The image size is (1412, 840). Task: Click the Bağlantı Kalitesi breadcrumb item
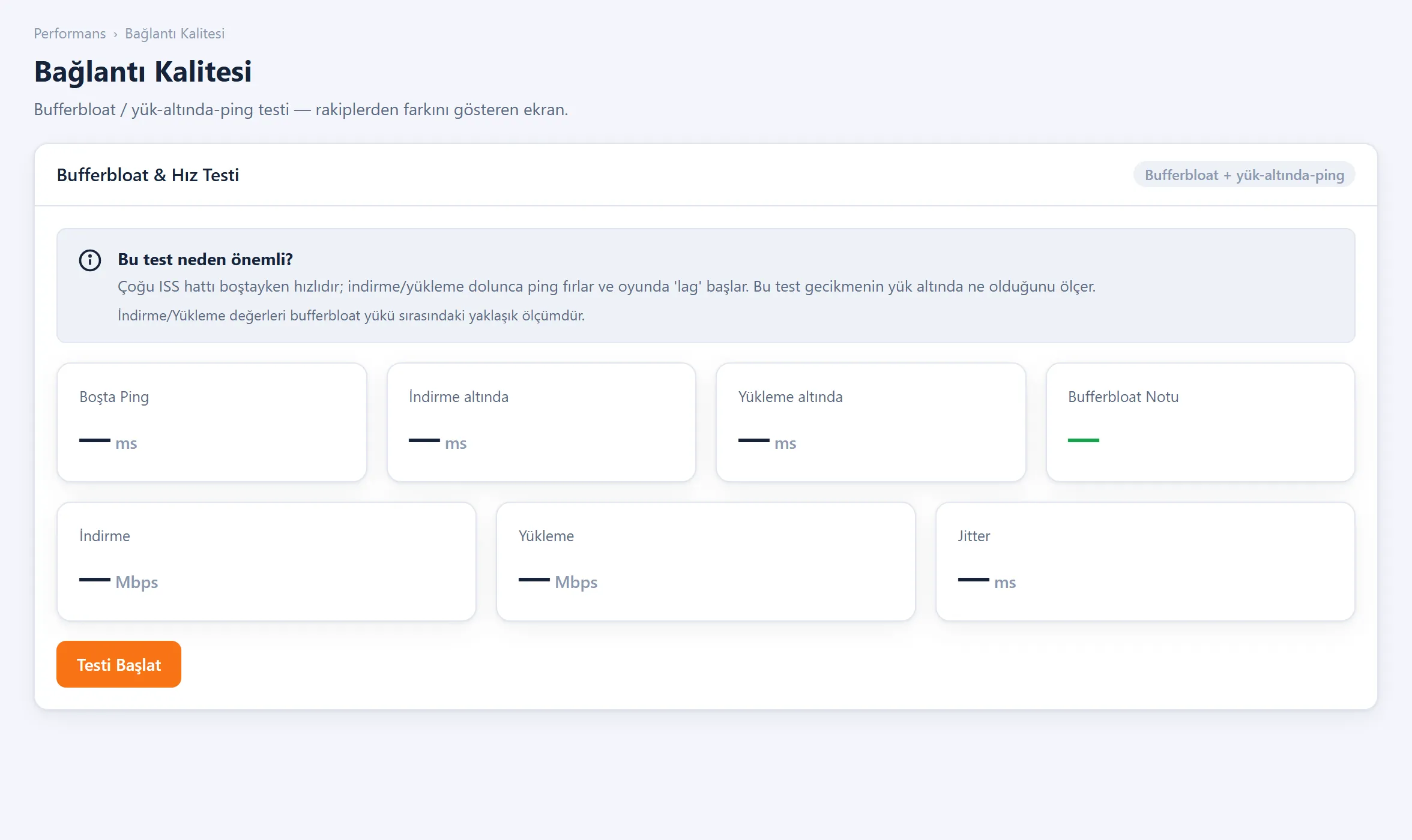click(175, 34)
